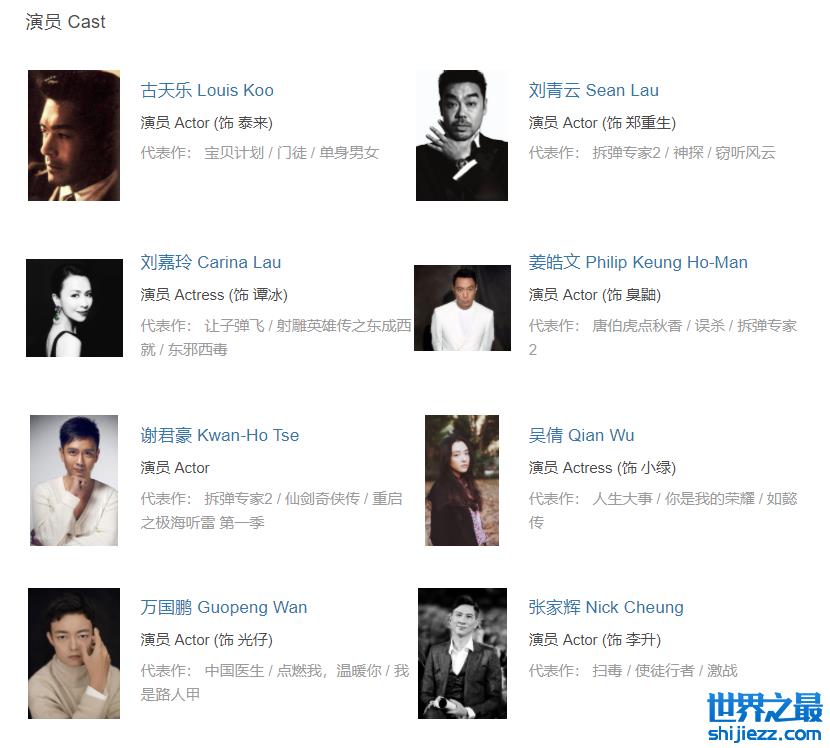Viewport: 830px width, 748px height.
Task: Open the 刘青云 Sean Lau name link
Action: point(593,91)
